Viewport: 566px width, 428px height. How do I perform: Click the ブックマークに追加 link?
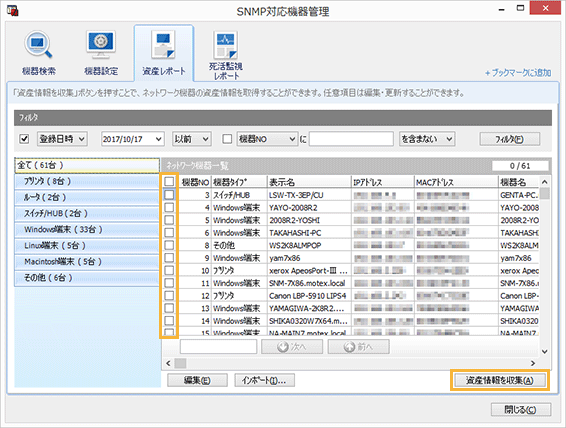518,73
